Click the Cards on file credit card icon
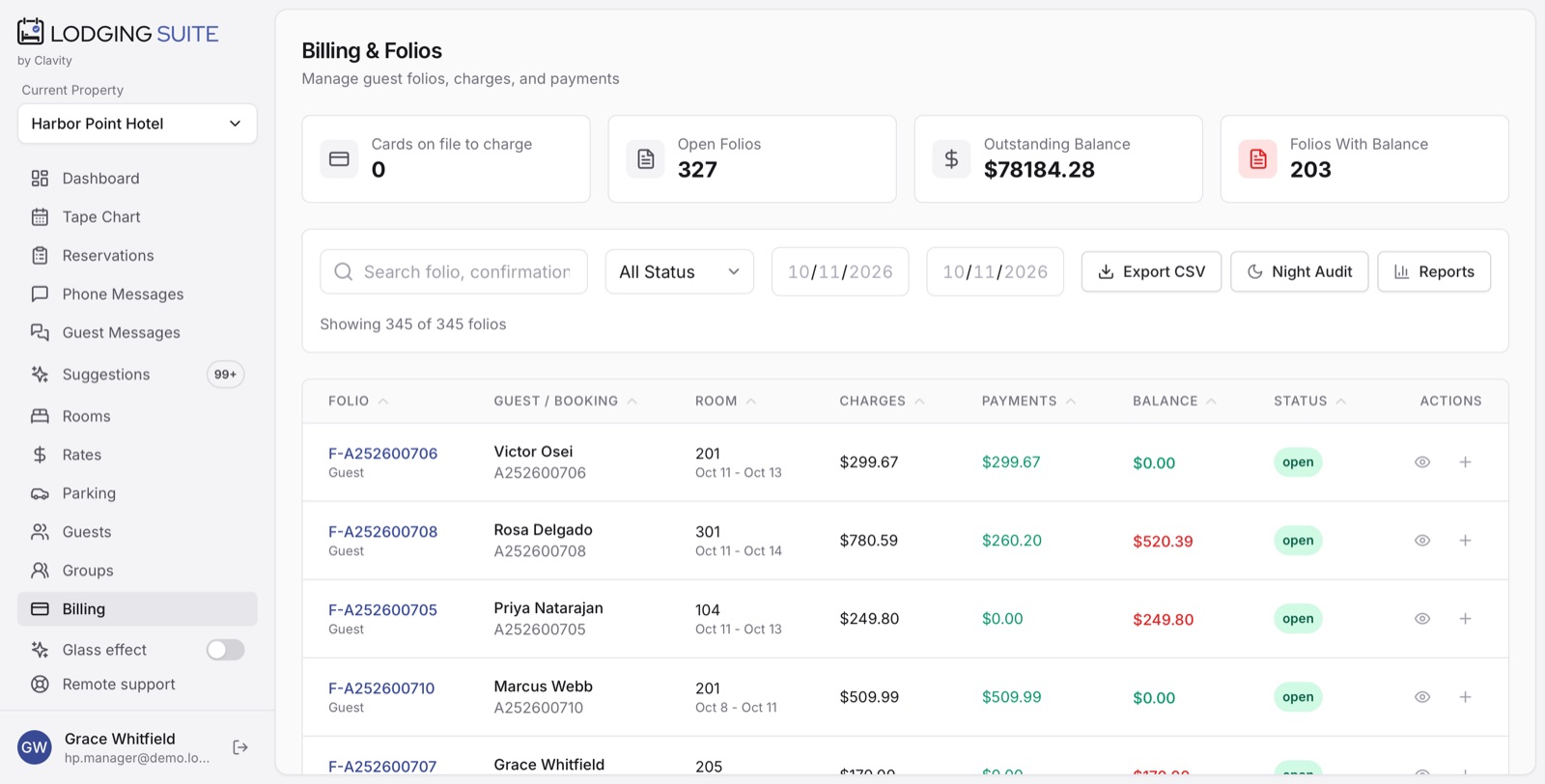Image resolution: width=1545 pixels, height=784 pixels. tap(339, 159)
